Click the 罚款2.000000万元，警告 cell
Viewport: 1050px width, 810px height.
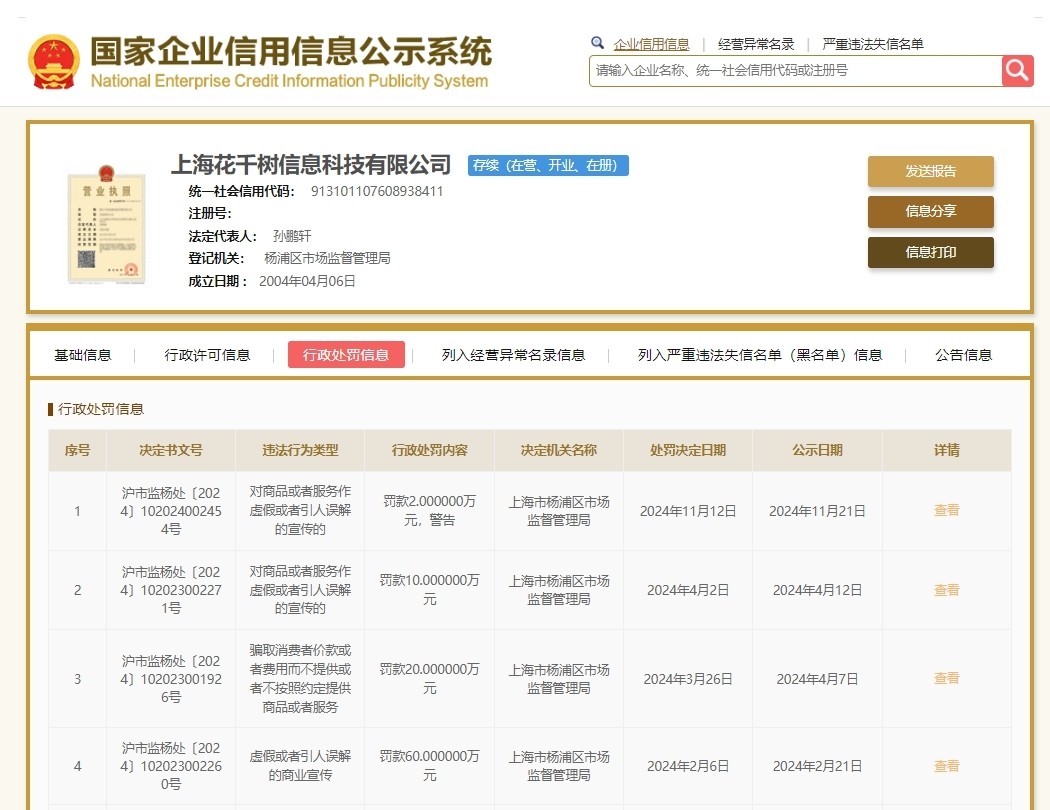429,510
